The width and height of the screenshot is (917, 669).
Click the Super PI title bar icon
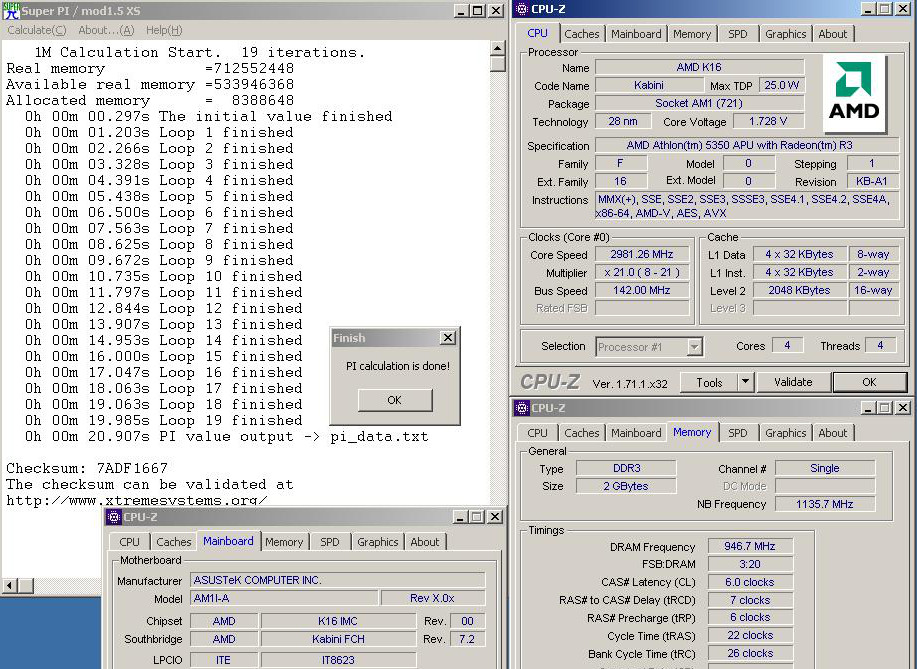(x=11, y=11)
